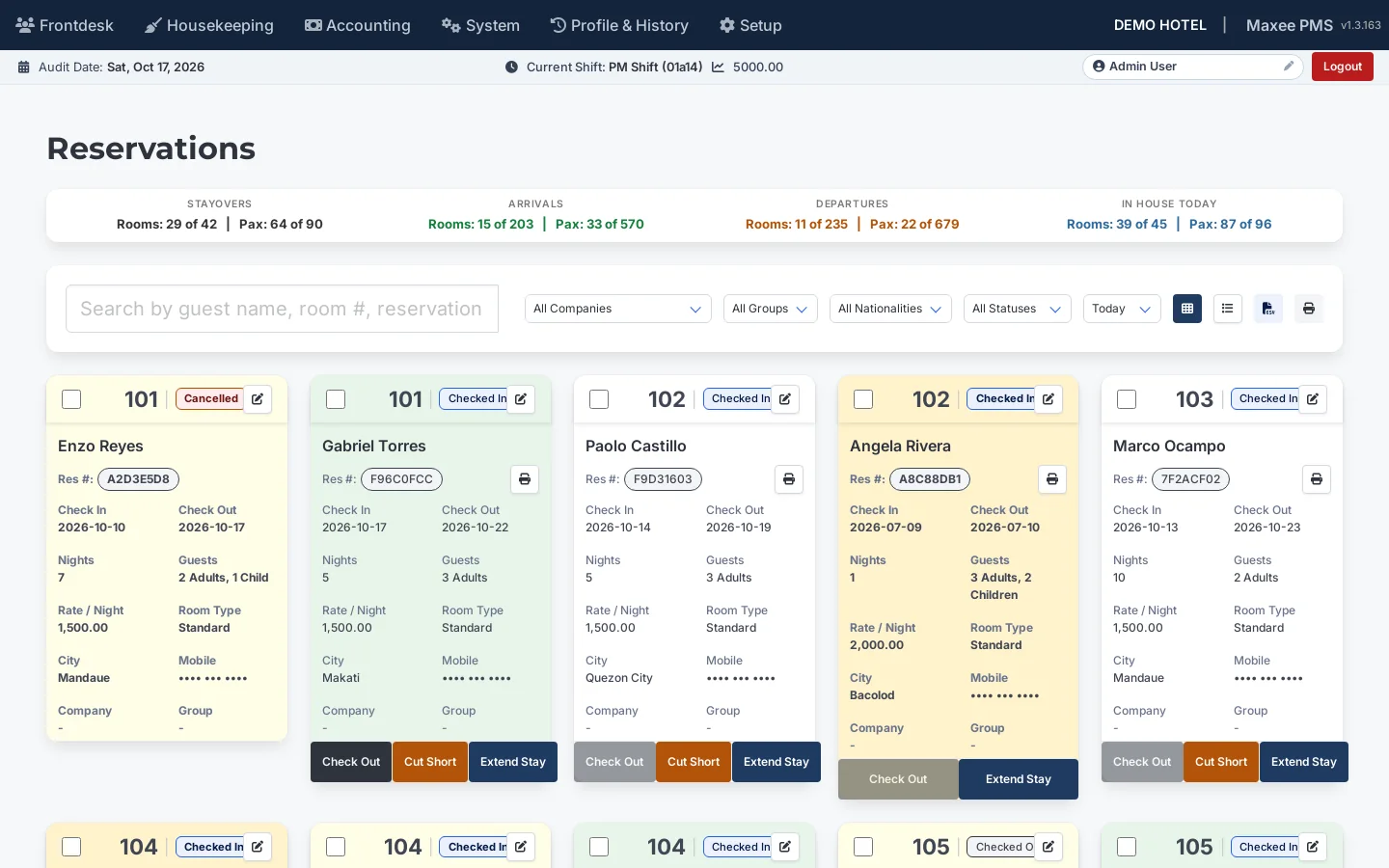Click the shift balance chart icon
This screenshot has width=1389, height=868.
tap(718, 68)
